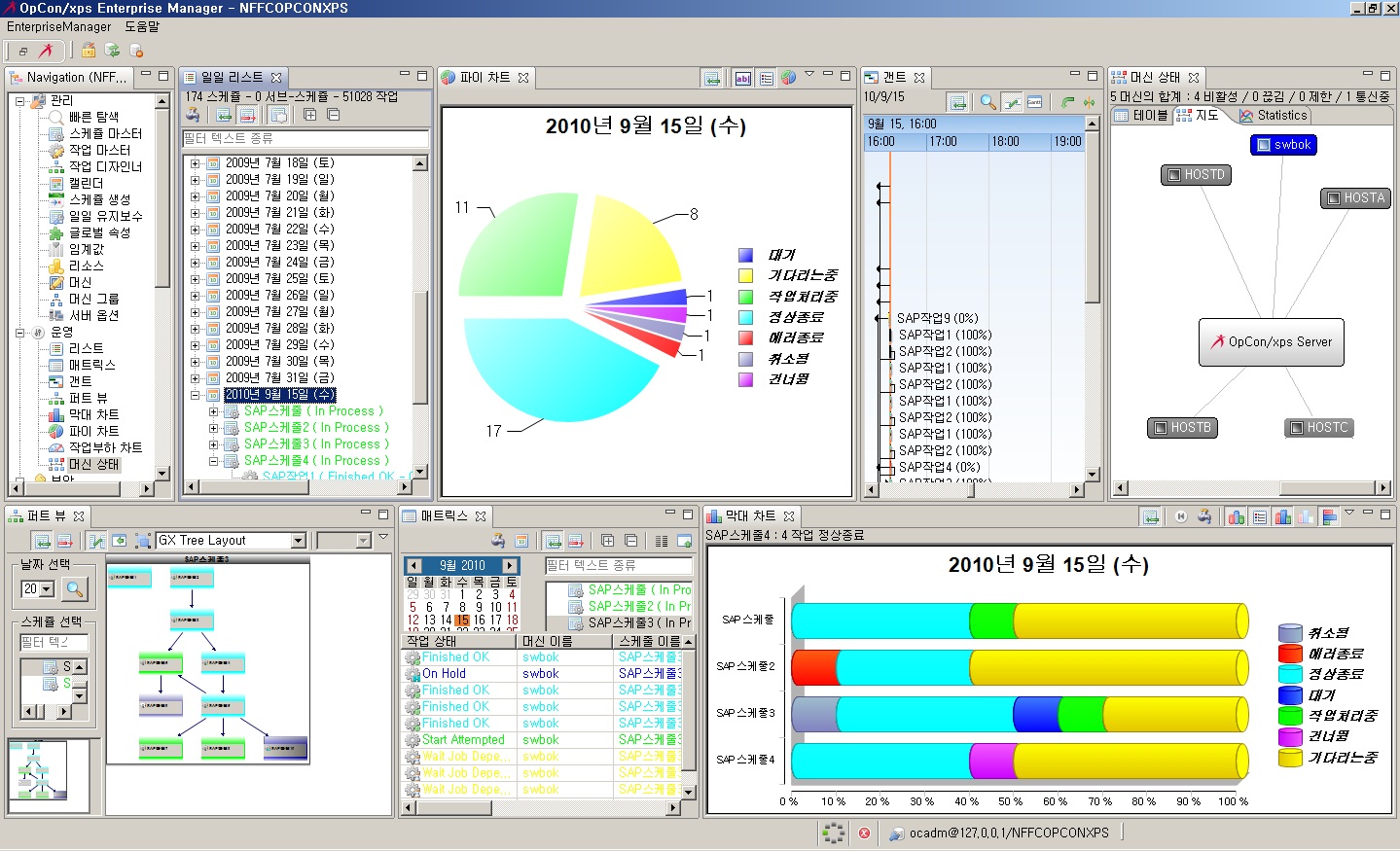This screenshot has height=851, width=1400.
Task: Open GX Tree Layout dropdown in 퍼트 뷰
Action: click(299, 541)
